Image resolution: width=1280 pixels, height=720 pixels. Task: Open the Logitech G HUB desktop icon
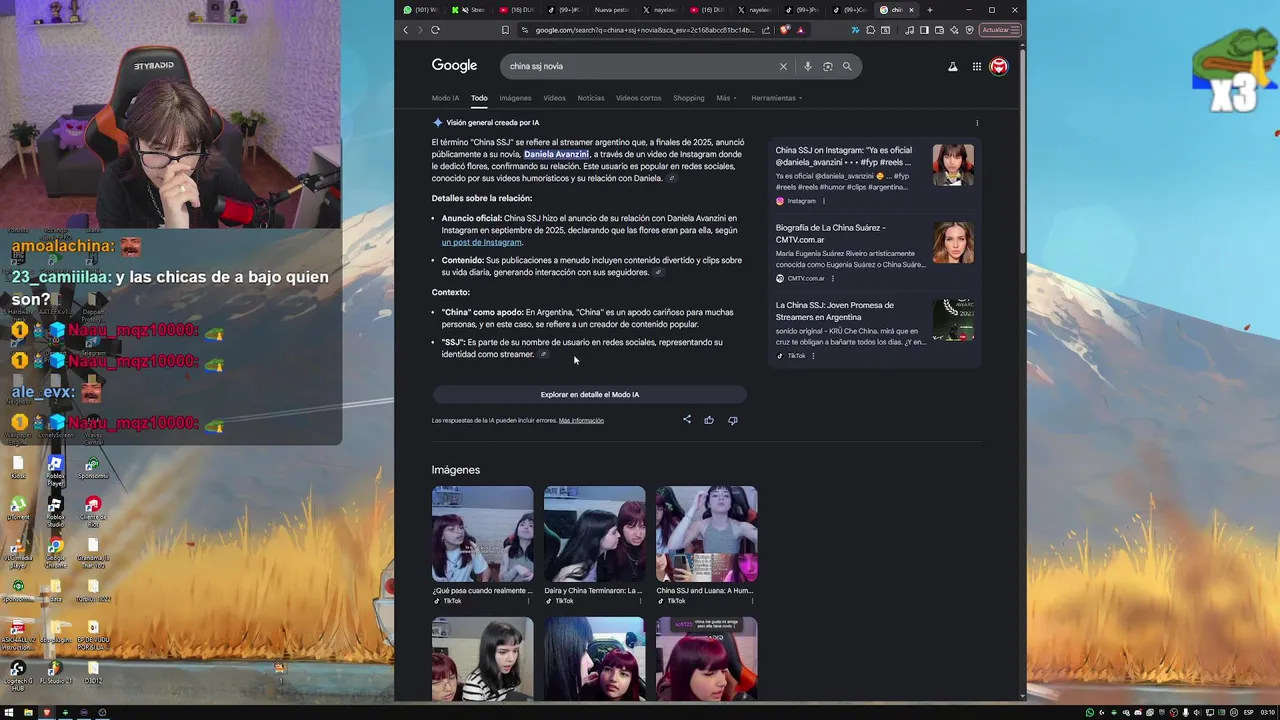point(18,676)
